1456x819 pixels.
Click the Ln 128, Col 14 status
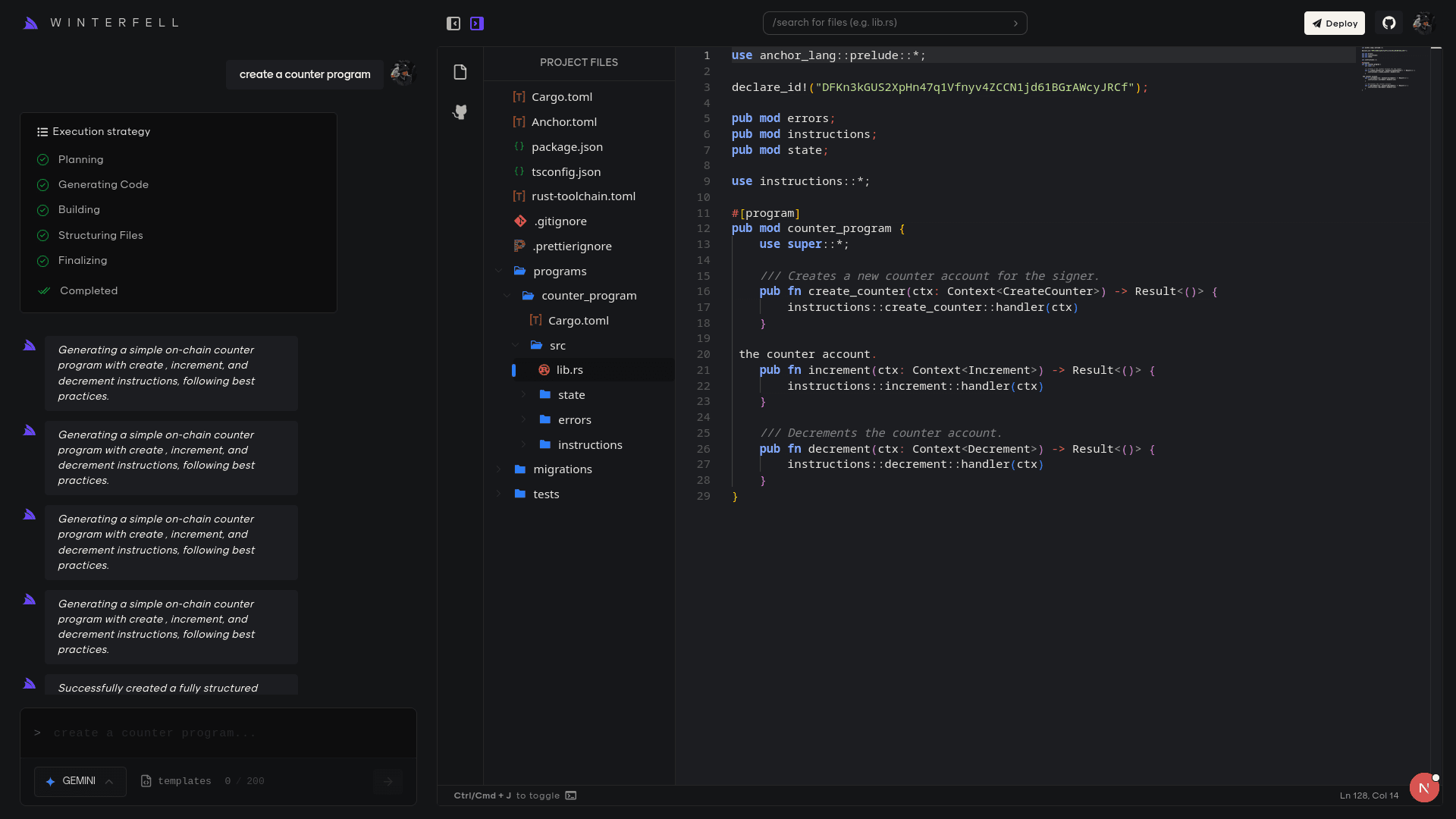pos(1369,795)
